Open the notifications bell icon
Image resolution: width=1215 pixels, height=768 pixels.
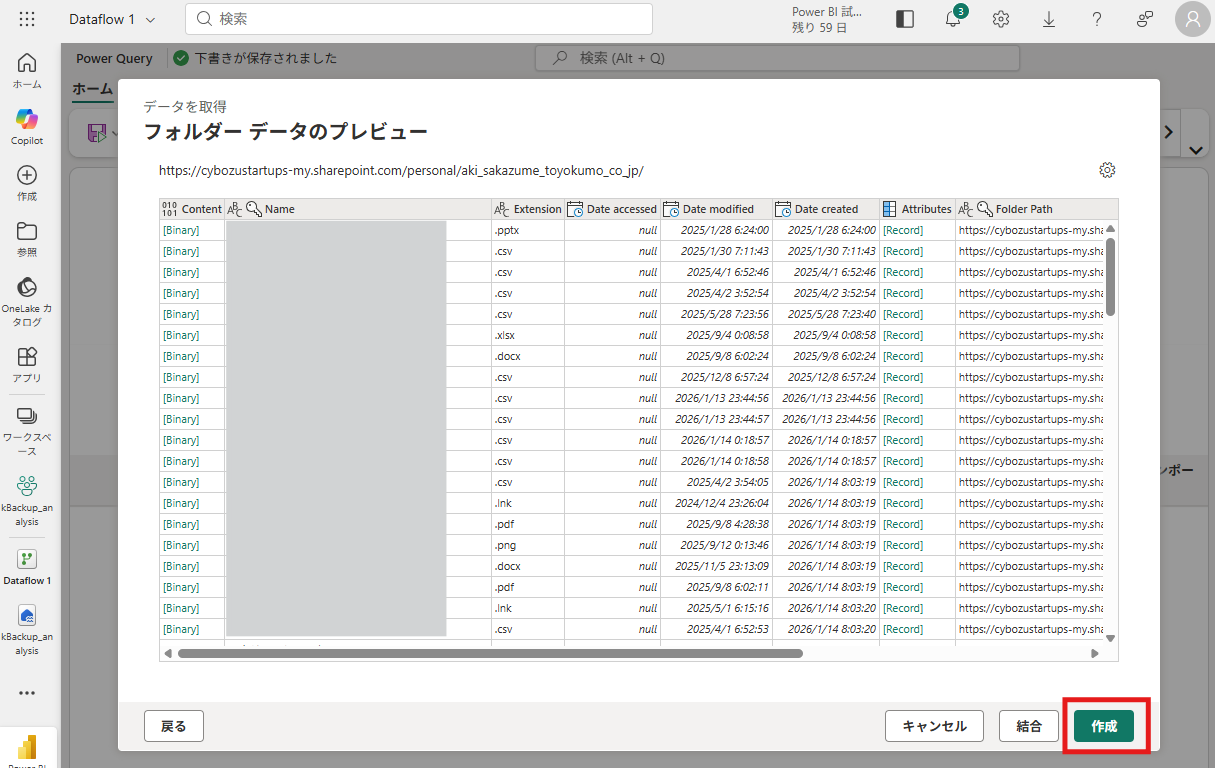953,19
